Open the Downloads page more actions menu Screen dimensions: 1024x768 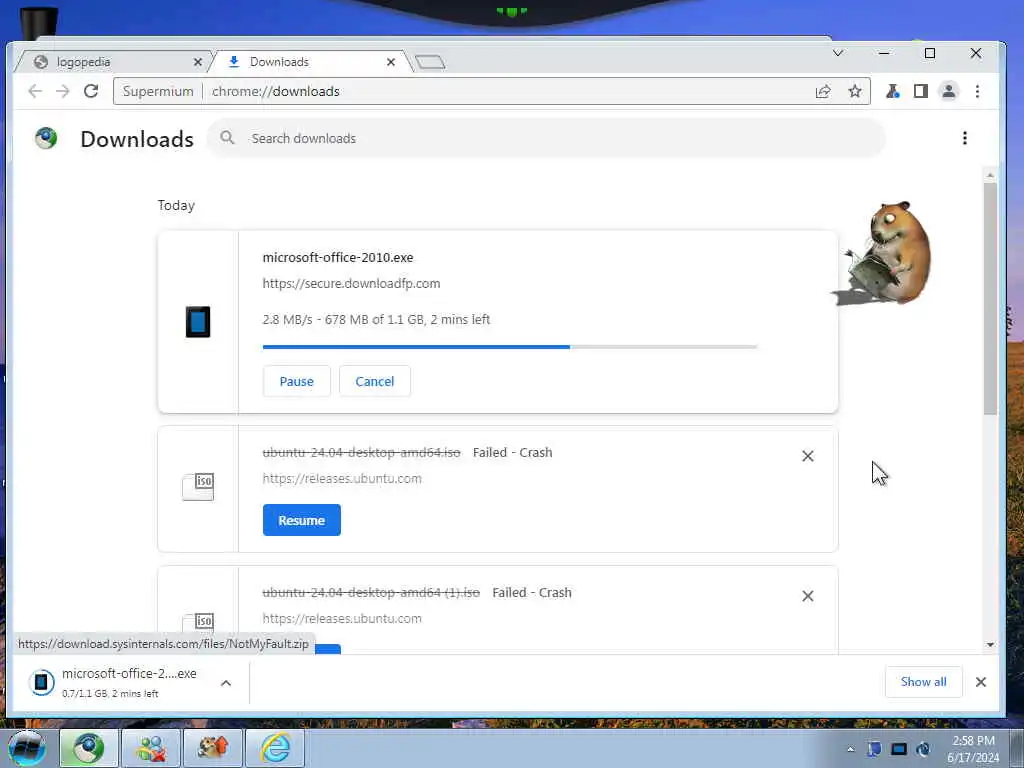(965, 138)
